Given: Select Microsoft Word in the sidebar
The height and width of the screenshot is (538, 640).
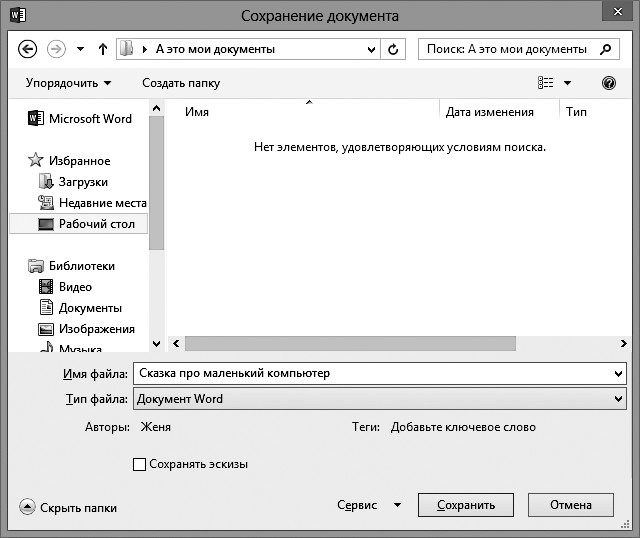Looking at the screenshot, I should (89, 118).
